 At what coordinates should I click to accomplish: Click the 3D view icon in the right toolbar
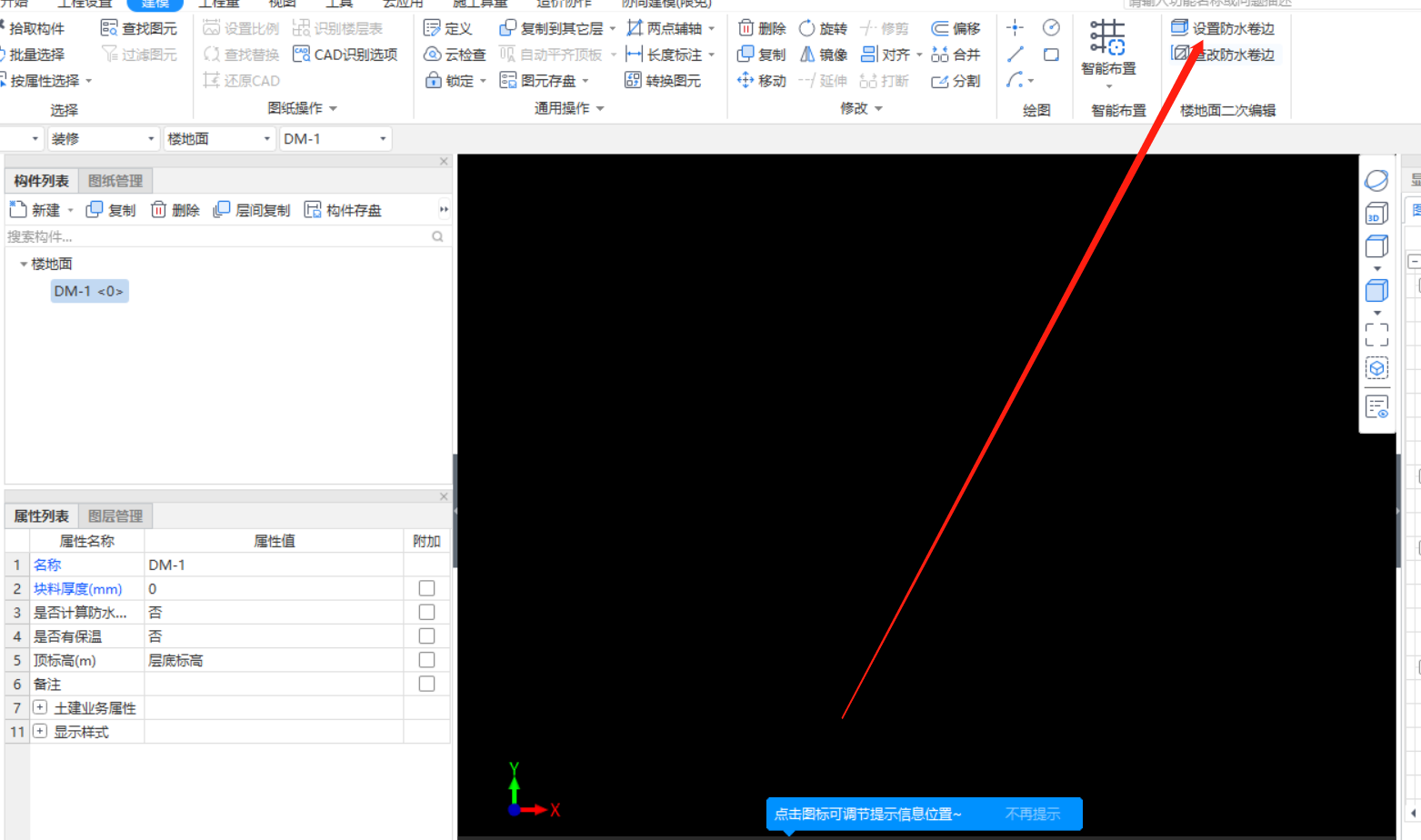pyautogui.click(x=1376, y=214)
